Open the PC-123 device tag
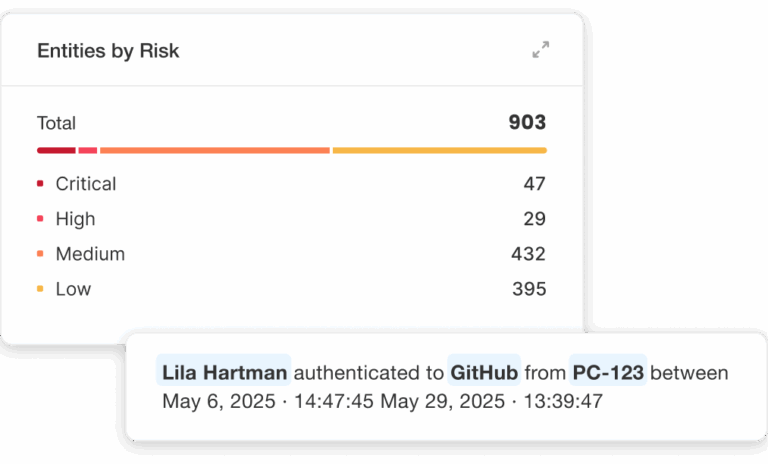 [608, 373]
